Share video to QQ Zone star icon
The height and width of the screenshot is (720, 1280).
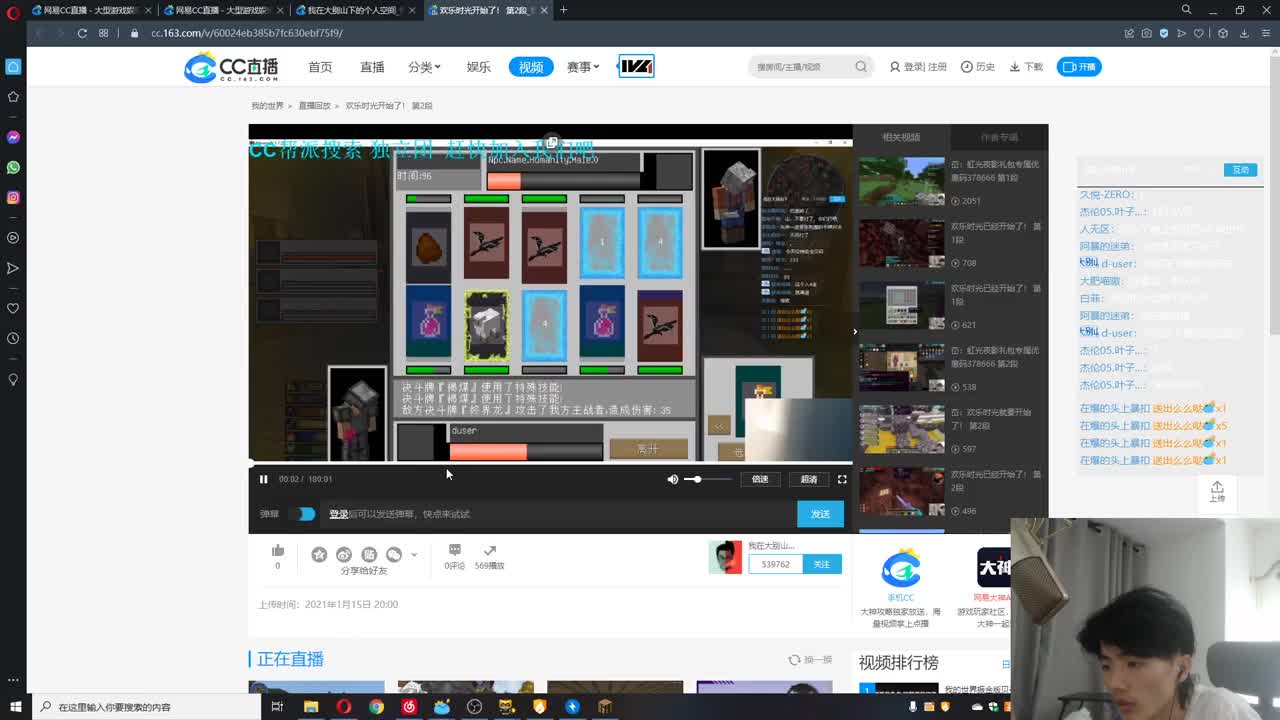pos(319,554)
